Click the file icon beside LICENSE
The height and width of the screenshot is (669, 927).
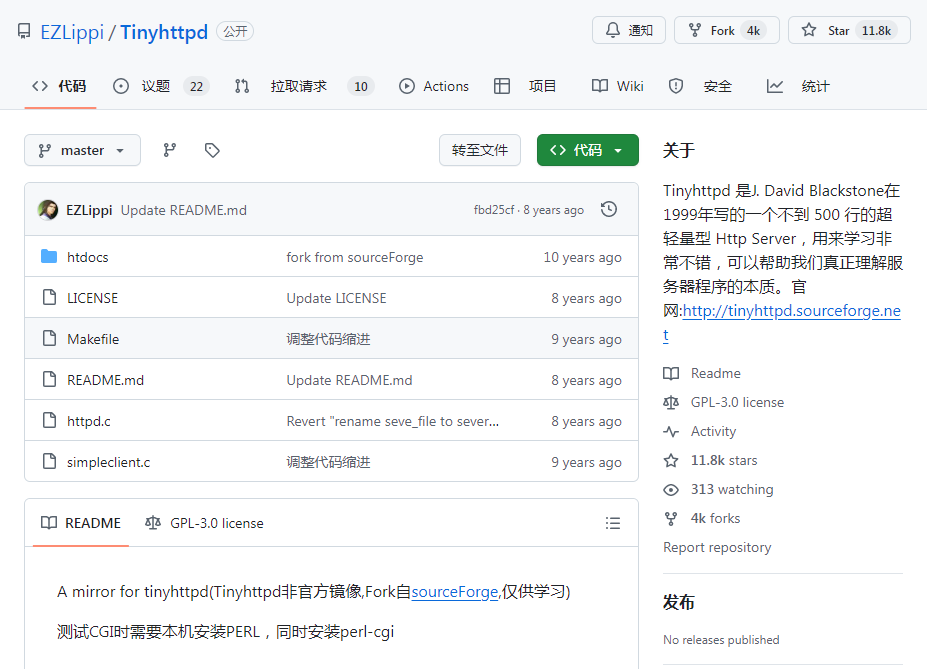click(x=50, y=297)
